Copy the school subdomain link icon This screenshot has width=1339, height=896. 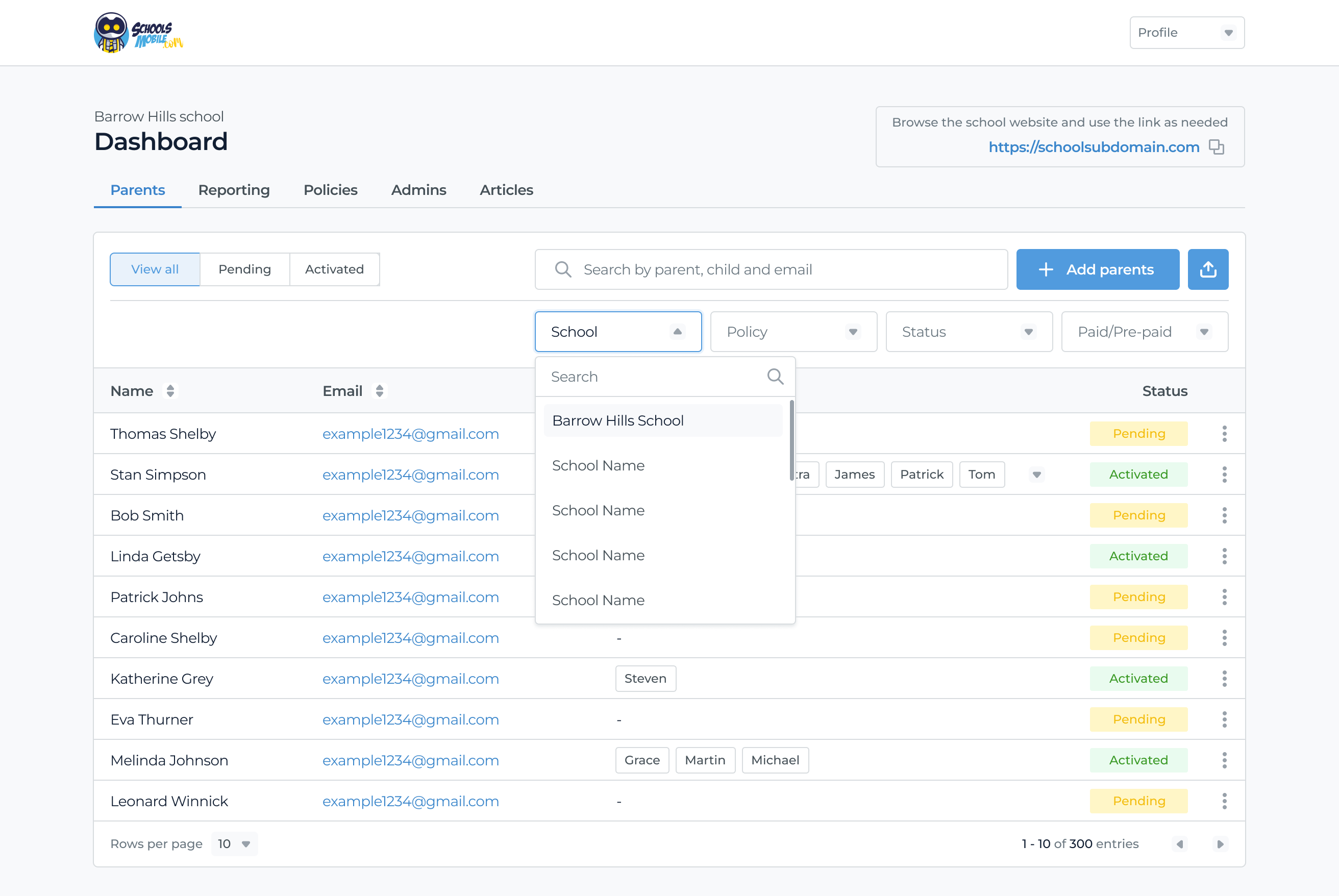click(1216, 147)
